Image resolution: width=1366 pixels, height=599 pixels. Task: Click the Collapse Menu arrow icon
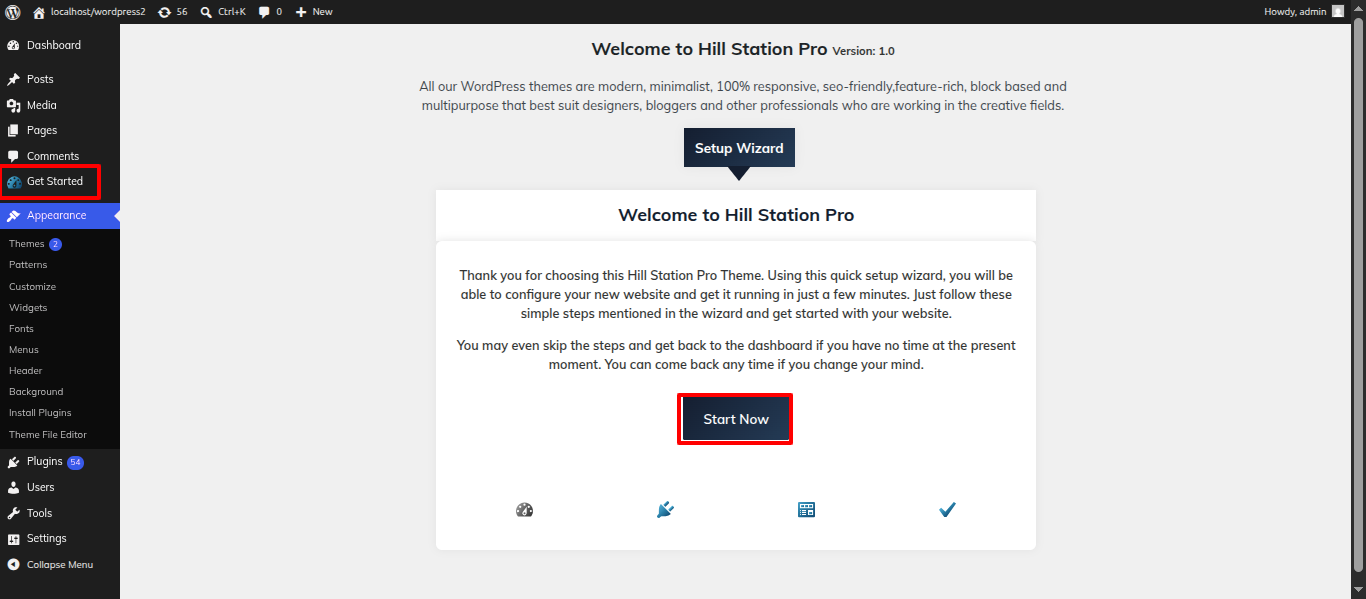(x=13, y=564)
